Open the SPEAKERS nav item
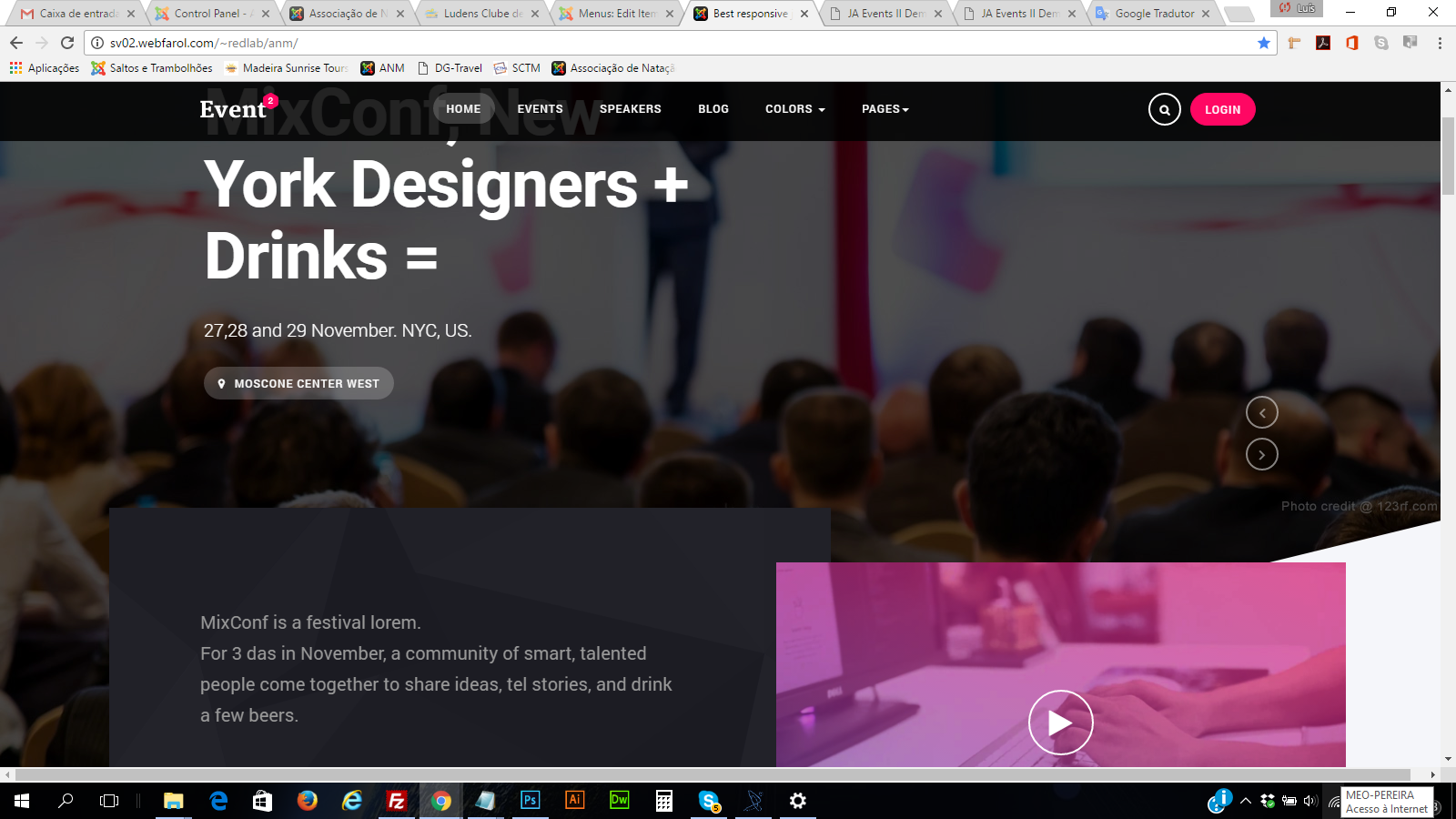This screenshot has width=1456, height=819. click(x=631, y=109)
